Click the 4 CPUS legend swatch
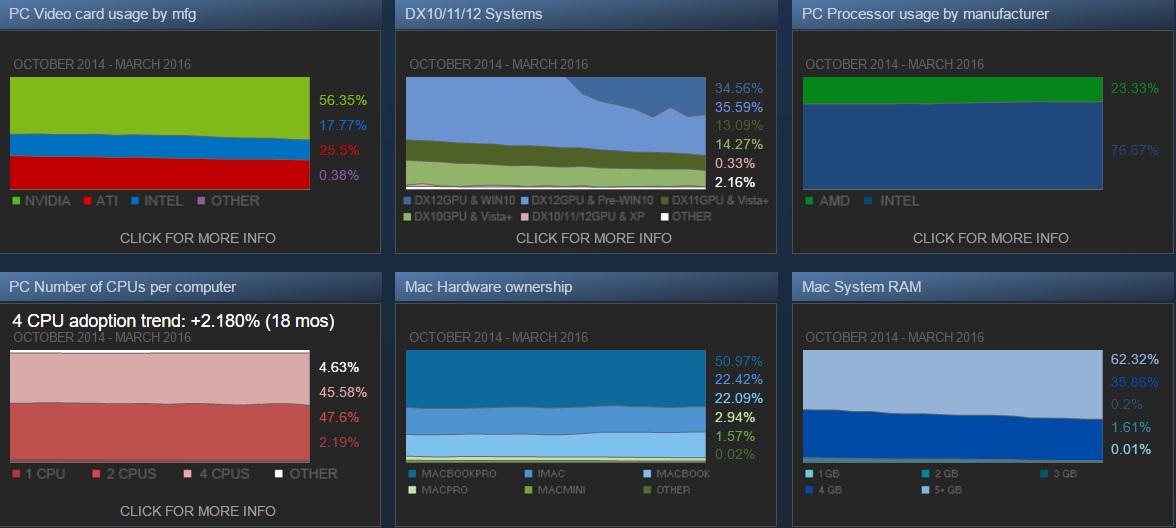The image size is (1176, 528). click(190, 474)
